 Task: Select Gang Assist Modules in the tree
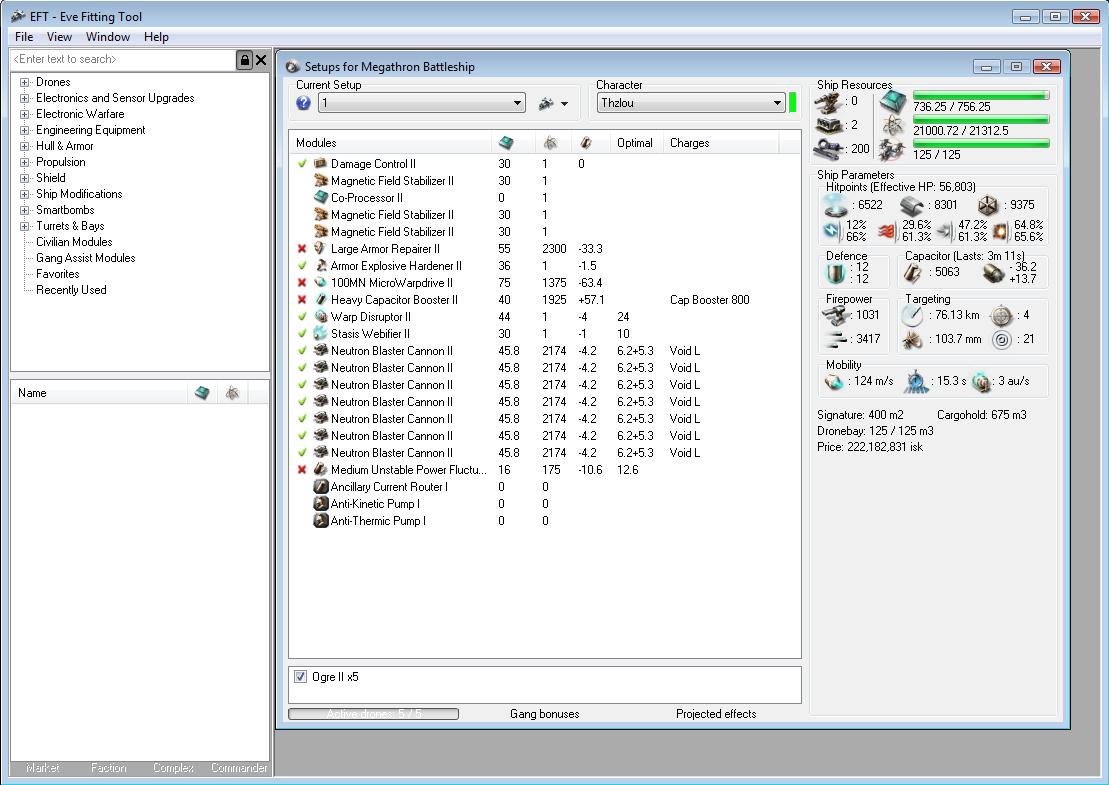(86, 258)
